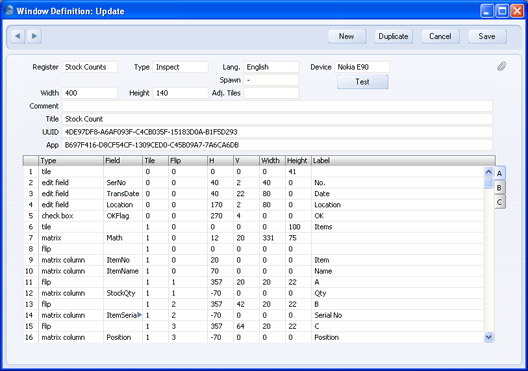Click the Label column header
Image resolution: width=528 pixels, height=371 pixels.
pyautogui.click(x=403, y=161)
